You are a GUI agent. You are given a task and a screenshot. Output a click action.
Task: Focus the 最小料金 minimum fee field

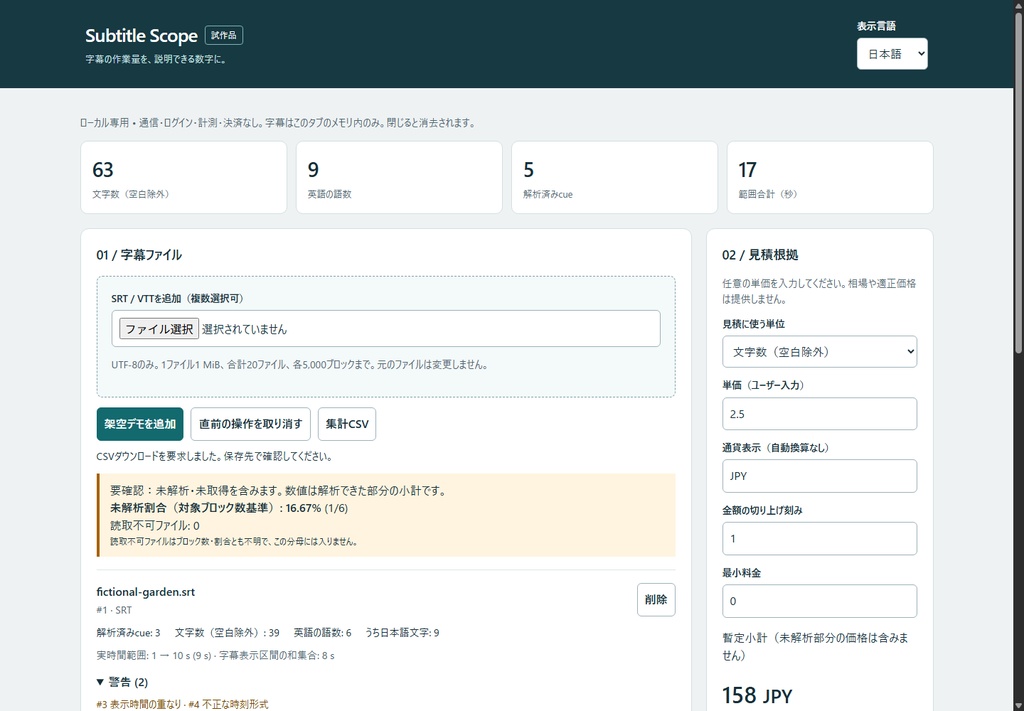point(819,601)
